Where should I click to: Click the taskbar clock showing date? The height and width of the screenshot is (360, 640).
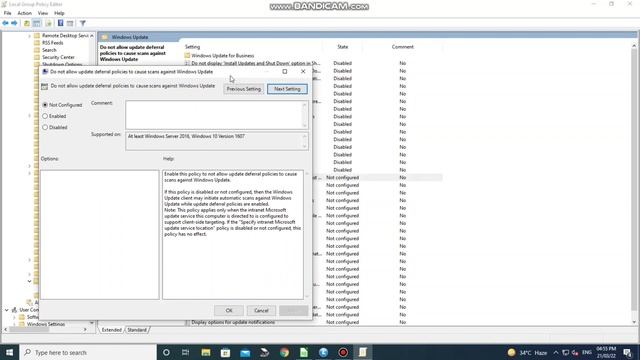pyautogui.click(x=606, y=352)
